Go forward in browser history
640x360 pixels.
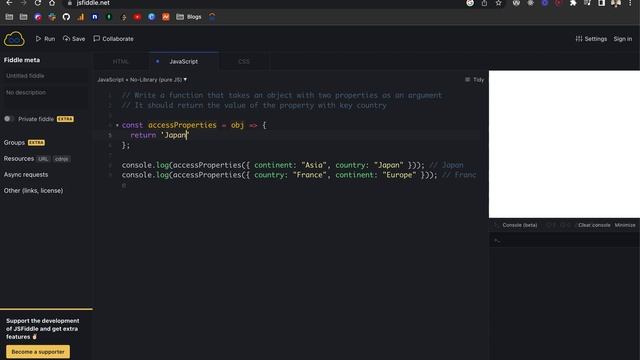tap(23, 3)
